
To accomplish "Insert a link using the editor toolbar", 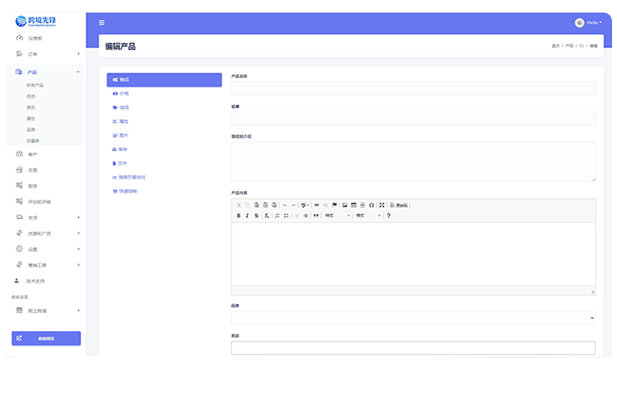I will pyautogui.click(x=317, y=205).
